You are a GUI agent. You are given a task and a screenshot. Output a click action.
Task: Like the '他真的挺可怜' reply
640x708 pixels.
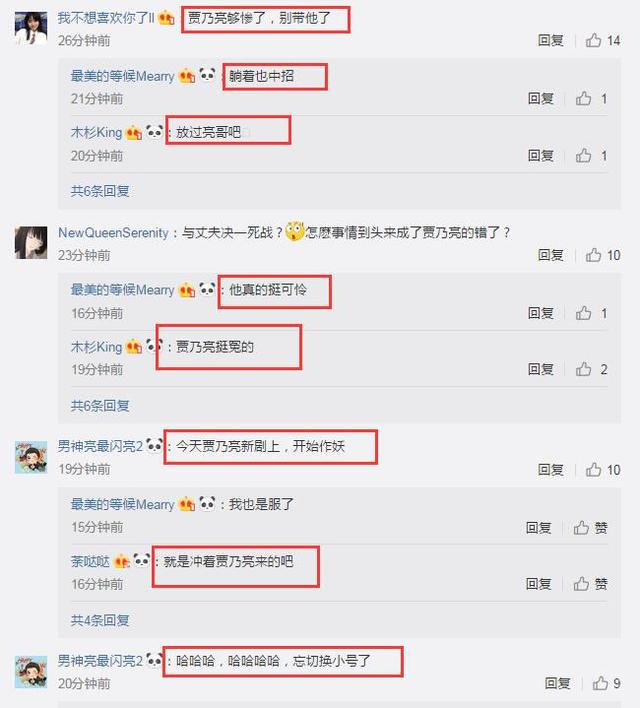(x=591, y=313)
